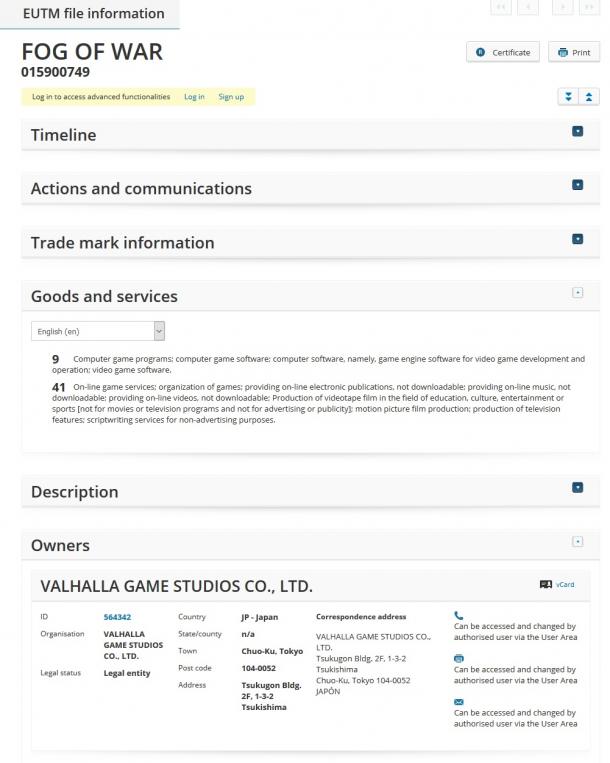Click class 41 number in goods list
Screen dimensions: 610x763
click(58, 387)
